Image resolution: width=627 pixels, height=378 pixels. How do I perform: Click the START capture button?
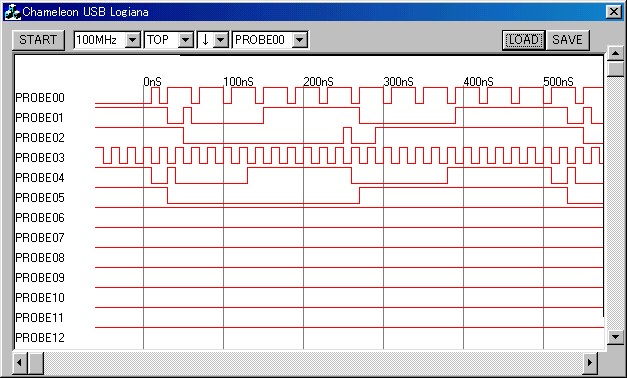click(x=38, y=40)
